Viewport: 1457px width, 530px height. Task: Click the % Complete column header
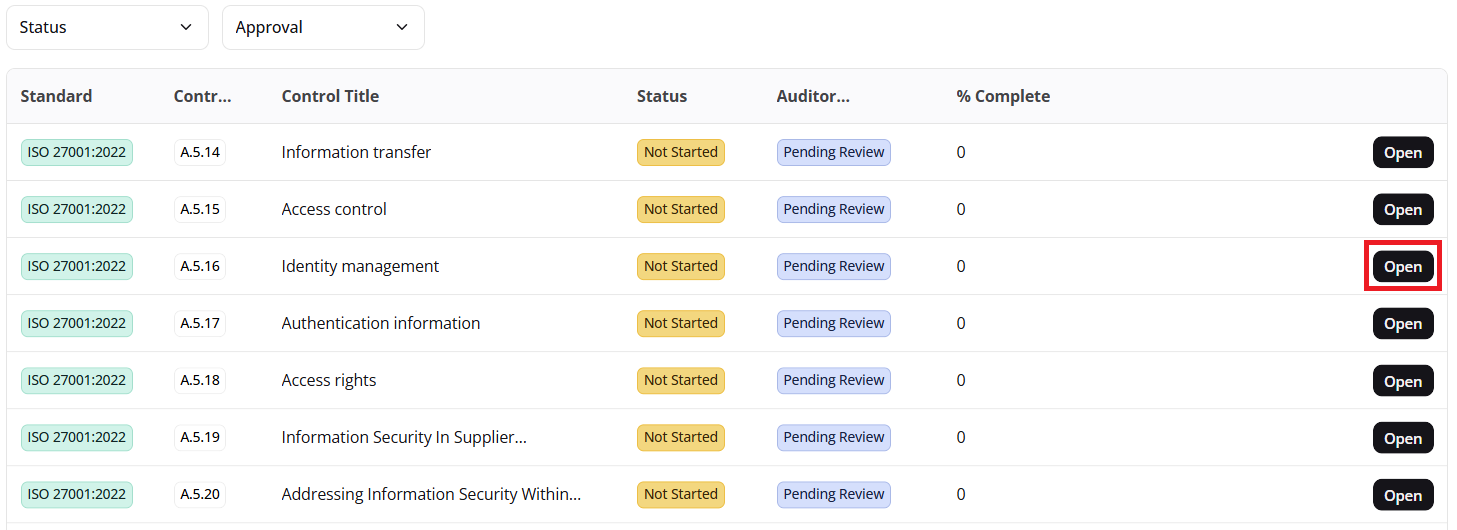coord(1002,96)
